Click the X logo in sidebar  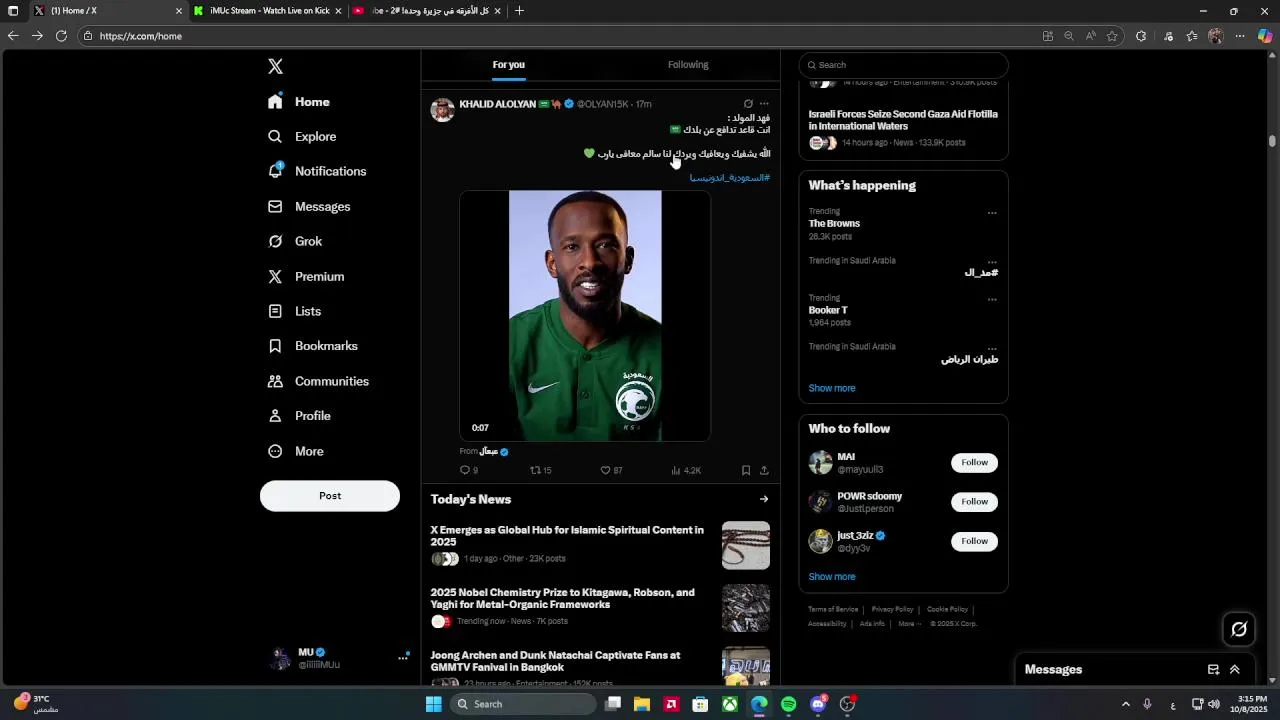[x=276, y=67]
